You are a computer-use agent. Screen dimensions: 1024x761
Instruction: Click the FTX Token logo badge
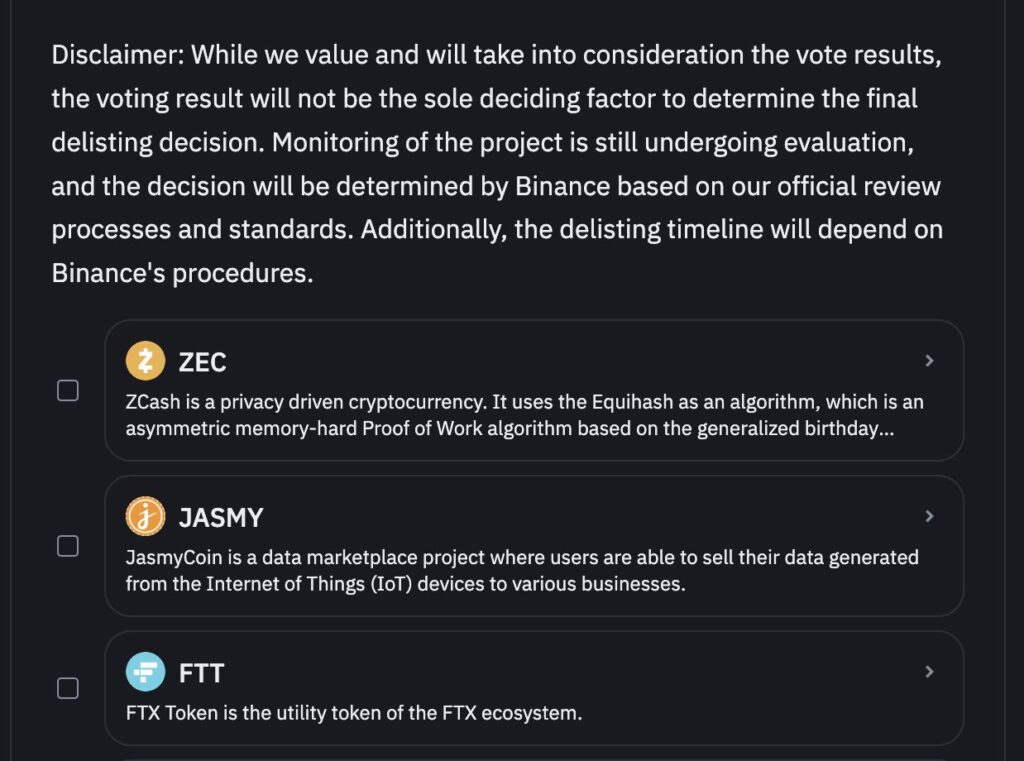point(145,673)
